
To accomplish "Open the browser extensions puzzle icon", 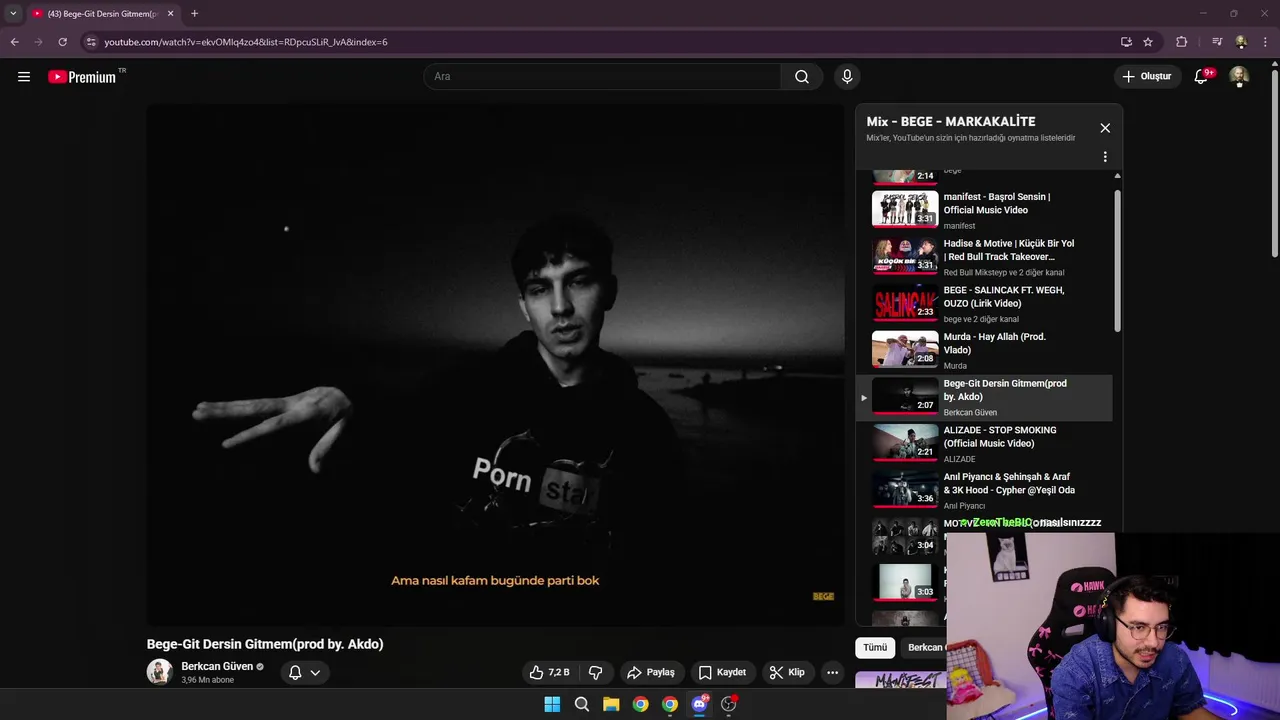I will (x=1182, y=42).
